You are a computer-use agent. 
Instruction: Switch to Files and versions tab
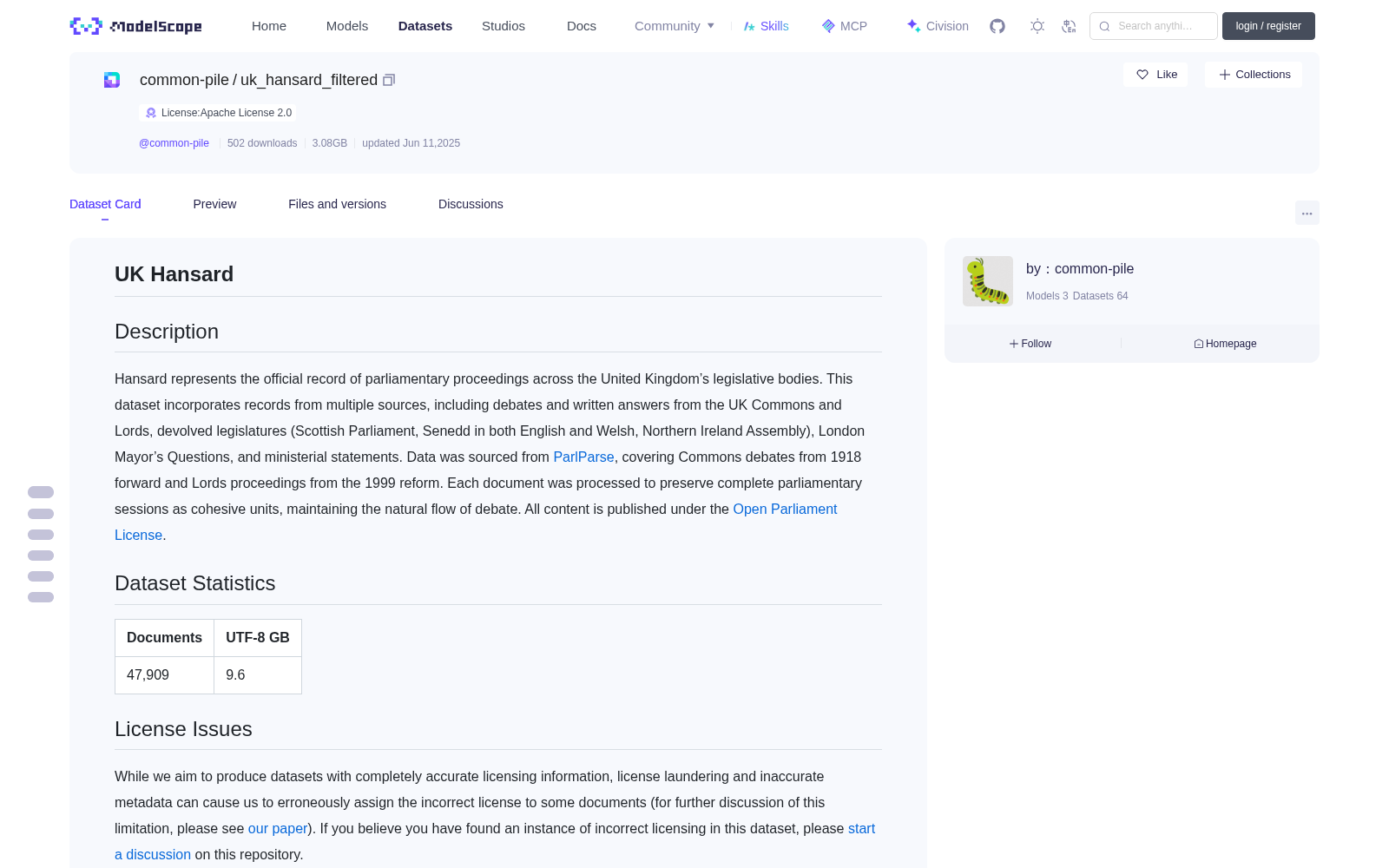pyautogui.click(x=337, y=204)
